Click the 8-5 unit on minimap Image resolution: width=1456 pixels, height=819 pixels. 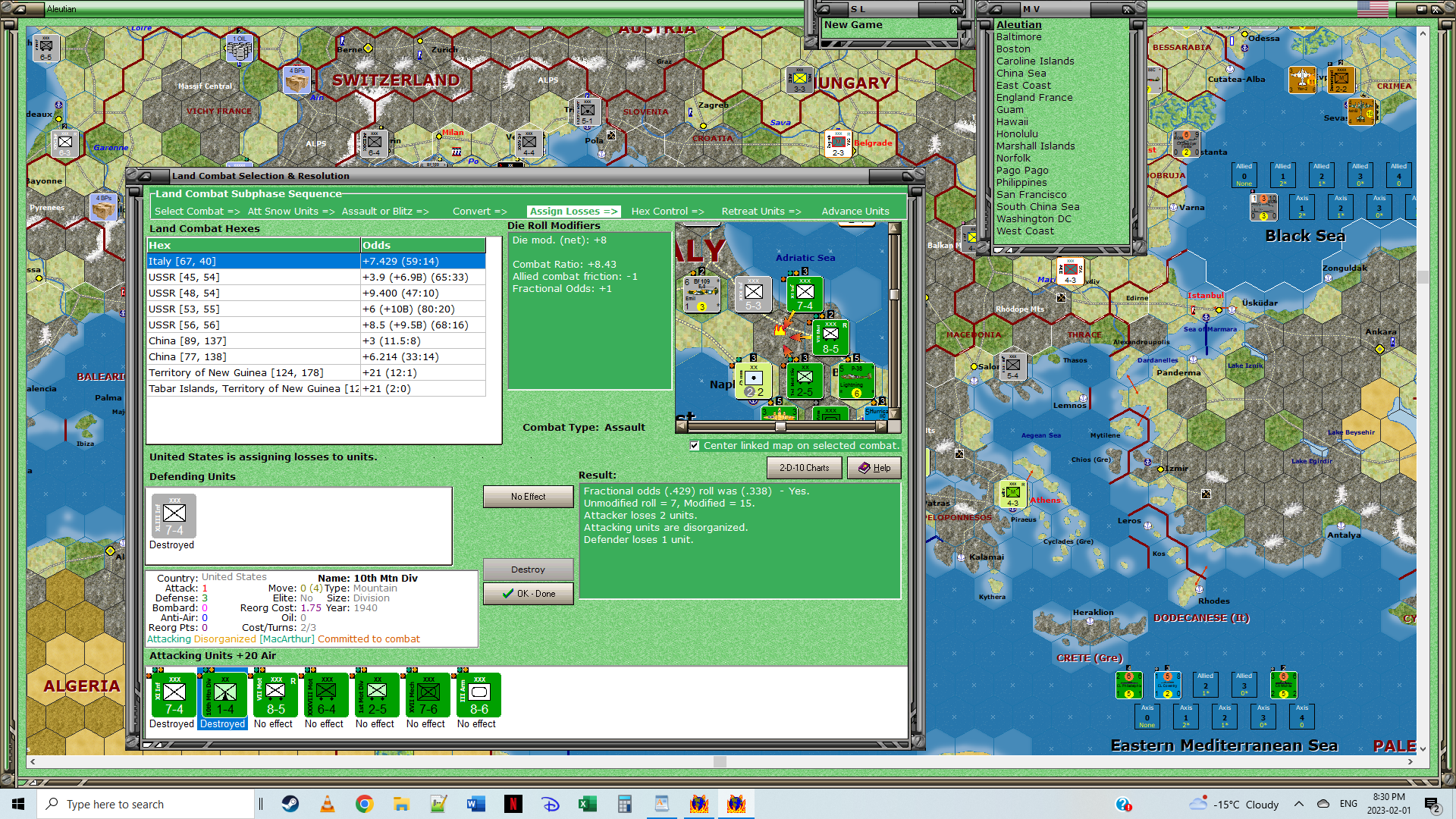(x=830, y=337)
